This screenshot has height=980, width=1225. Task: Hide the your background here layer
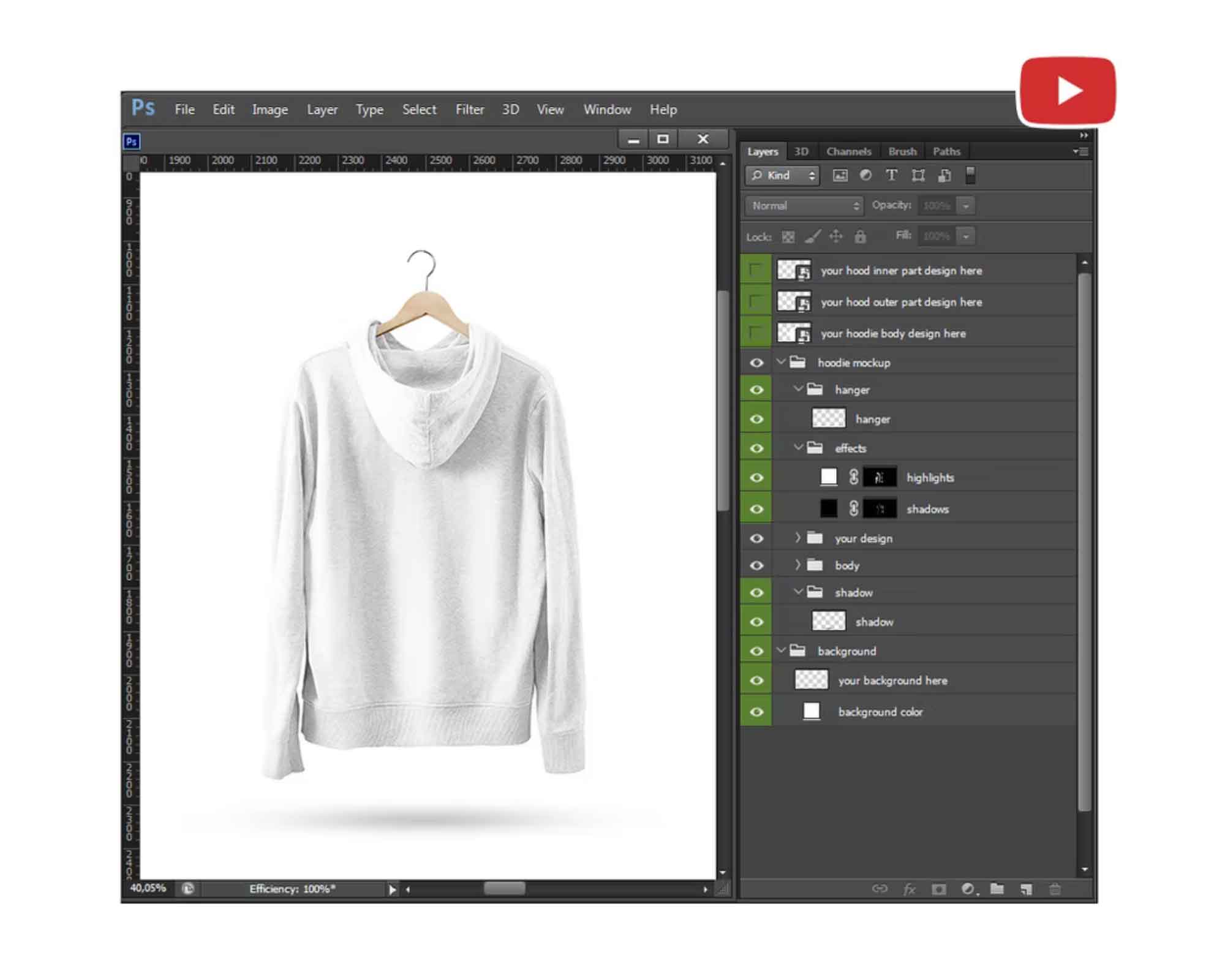[756, 680]
